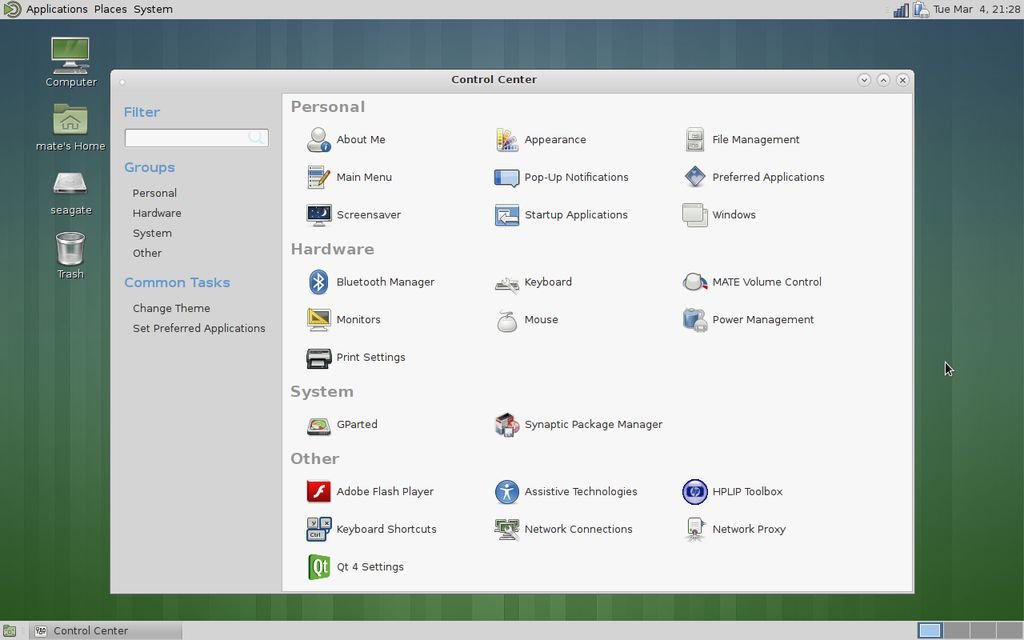
Task: Click the Change Theme common task
Action: pyautogui.click(x=171, y=308)
